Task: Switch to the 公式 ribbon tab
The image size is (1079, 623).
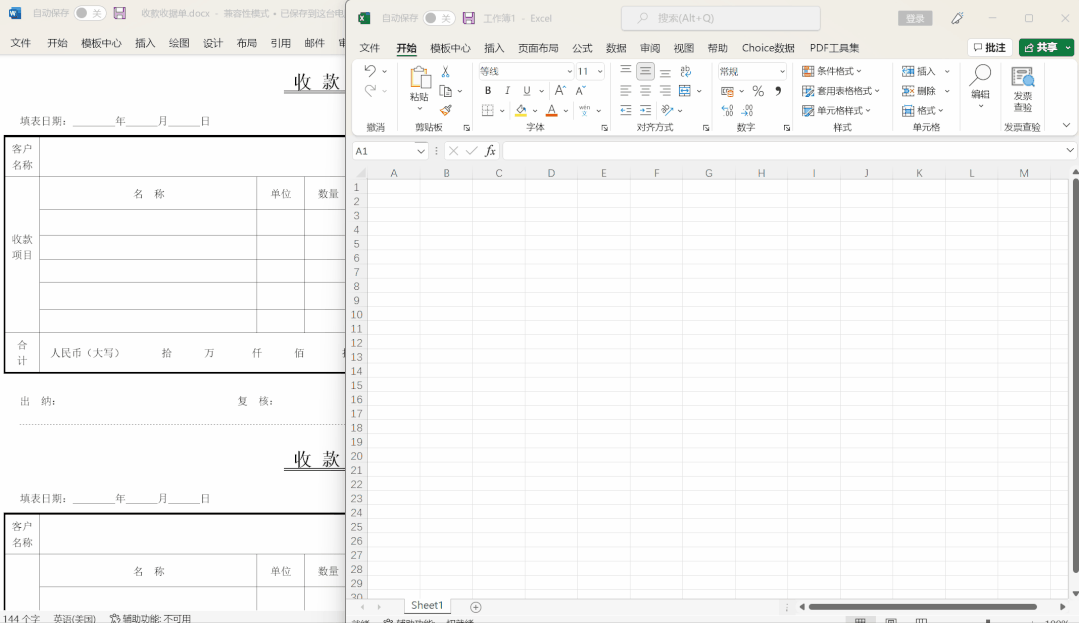Action: [x=582, y=48]
